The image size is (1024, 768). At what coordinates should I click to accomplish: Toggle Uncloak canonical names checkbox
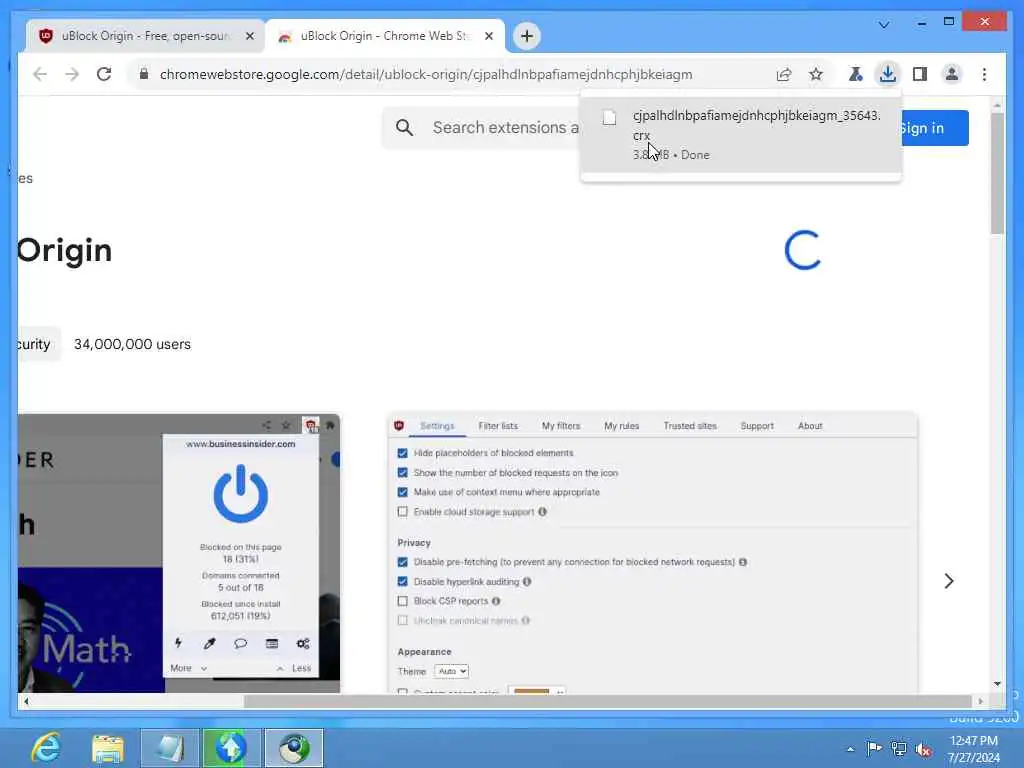click(x=402, y=620)
